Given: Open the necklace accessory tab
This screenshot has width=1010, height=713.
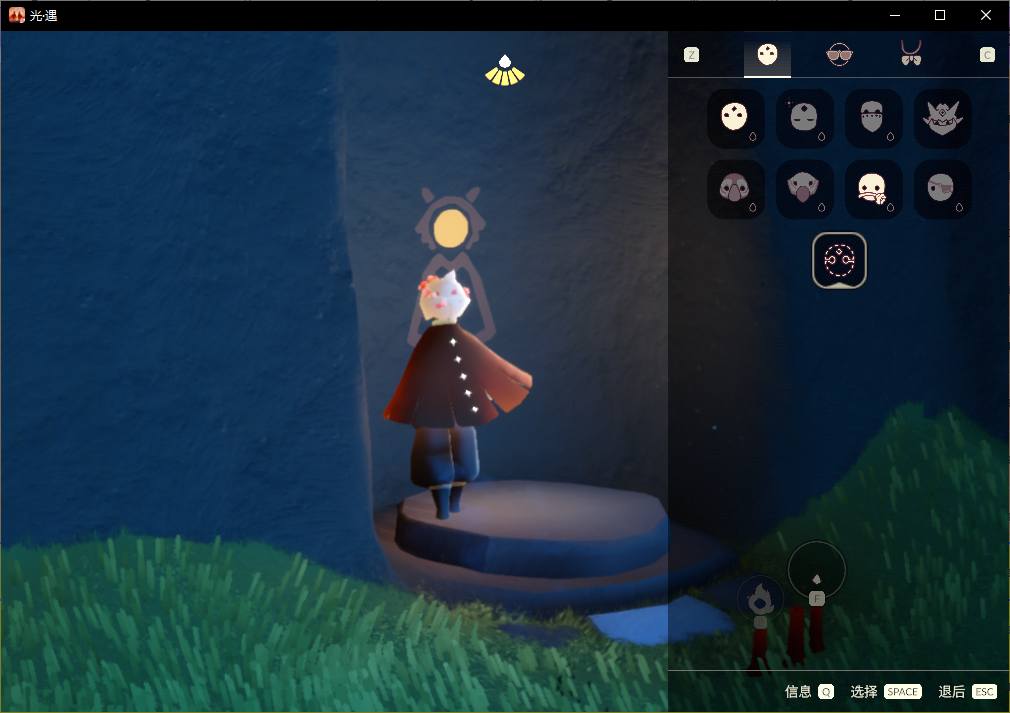Looking at the screenshot, I should 911,53.
